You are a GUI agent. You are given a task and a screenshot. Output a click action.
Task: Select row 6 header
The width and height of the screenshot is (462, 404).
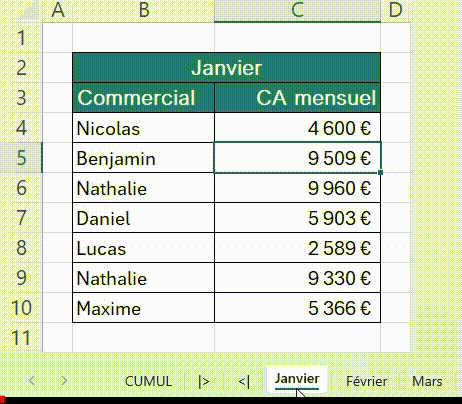point(21,187)
